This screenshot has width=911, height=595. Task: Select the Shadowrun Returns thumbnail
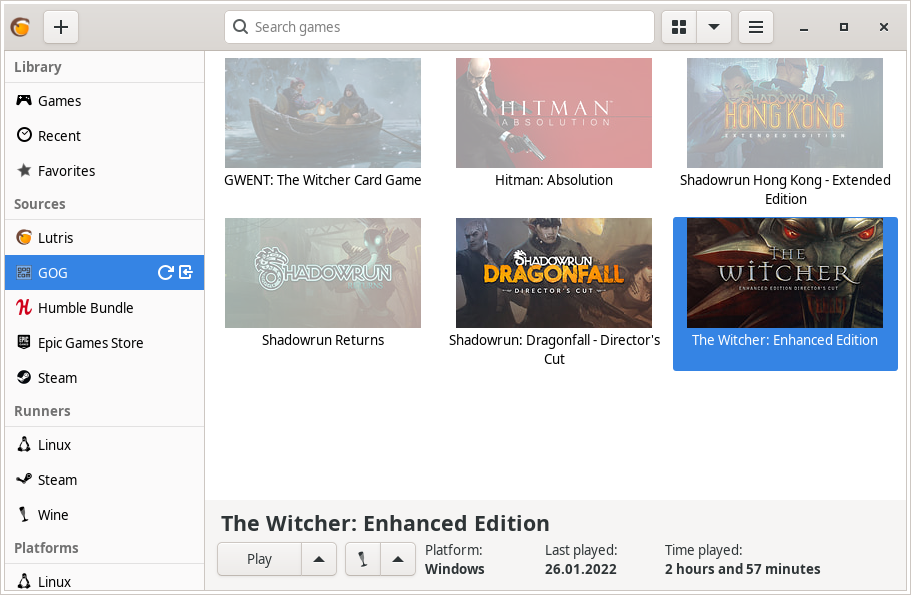(322, 273)
